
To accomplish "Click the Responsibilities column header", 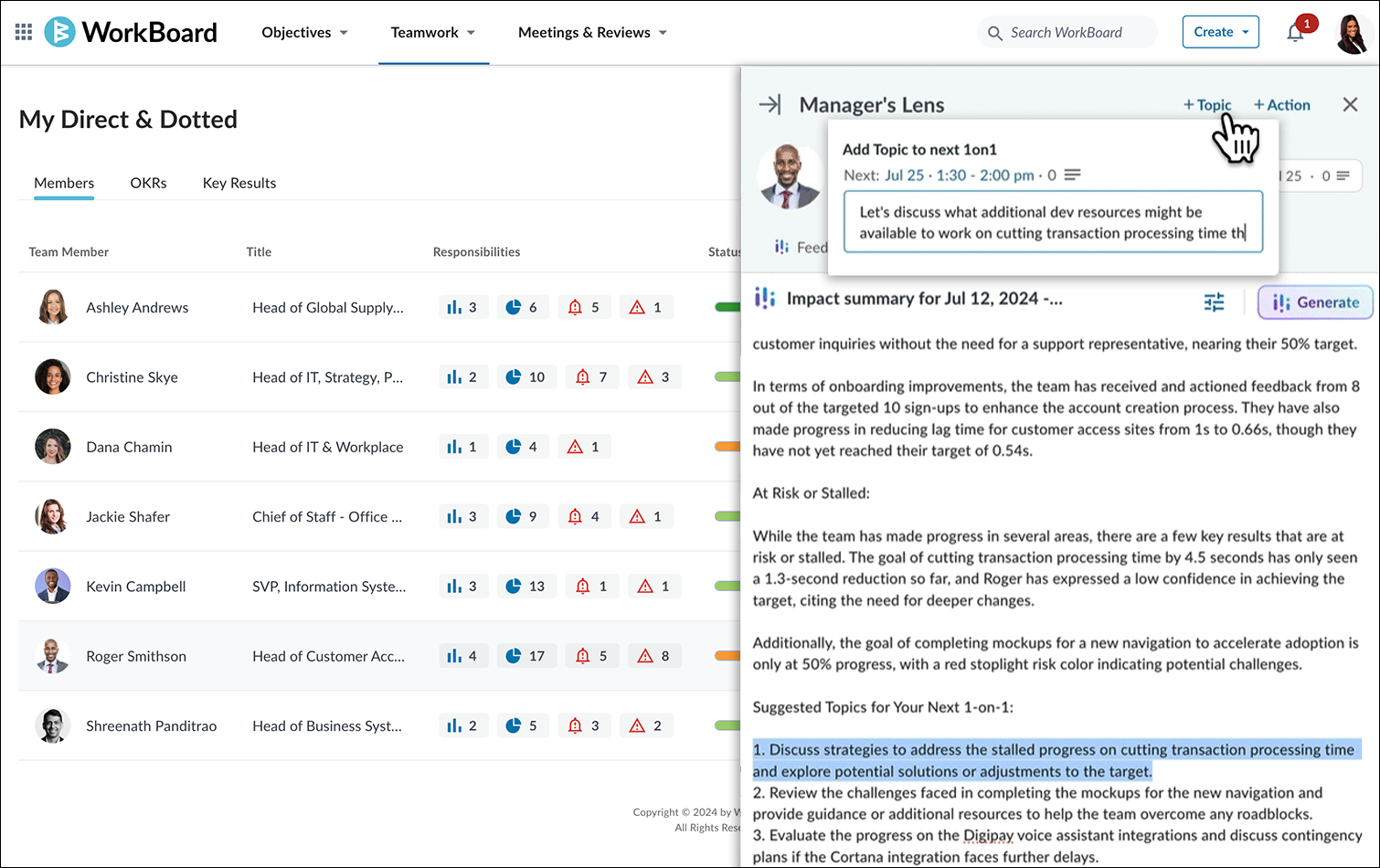I will pyautogui.click(x=476, y=251).
